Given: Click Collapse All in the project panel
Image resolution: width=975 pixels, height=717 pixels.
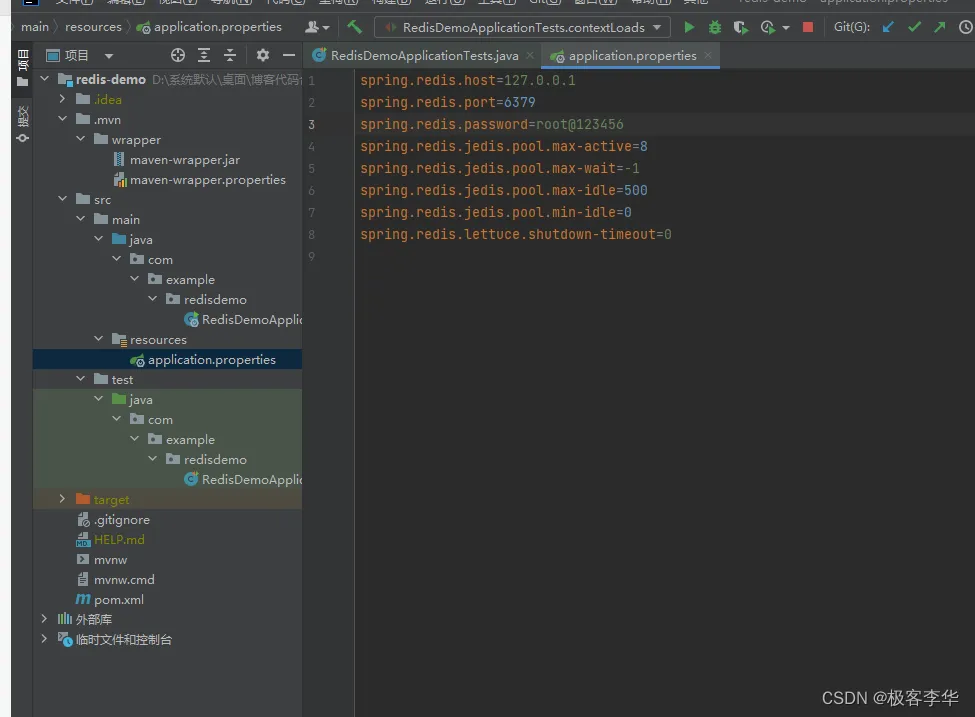Looking at the screenshot, I should pos(230,56).
